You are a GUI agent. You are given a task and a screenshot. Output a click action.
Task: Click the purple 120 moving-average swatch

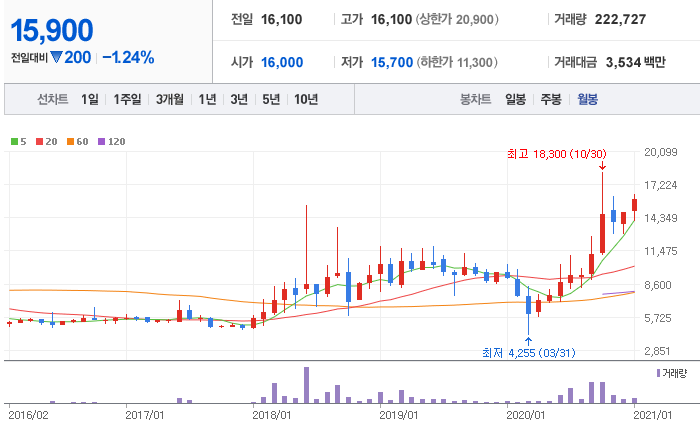(101, 142)
